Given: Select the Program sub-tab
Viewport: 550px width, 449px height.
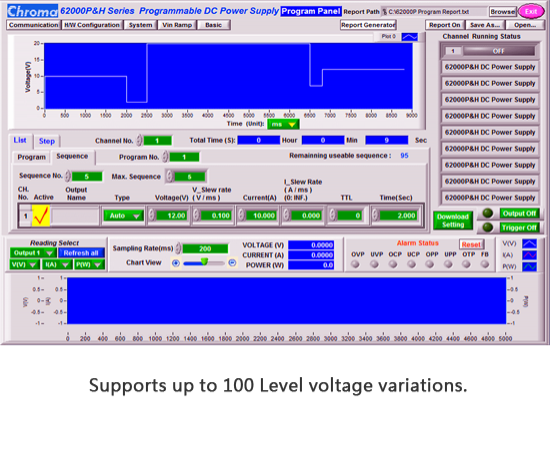Looking at the screenshot, I should [x=31, y=157].
